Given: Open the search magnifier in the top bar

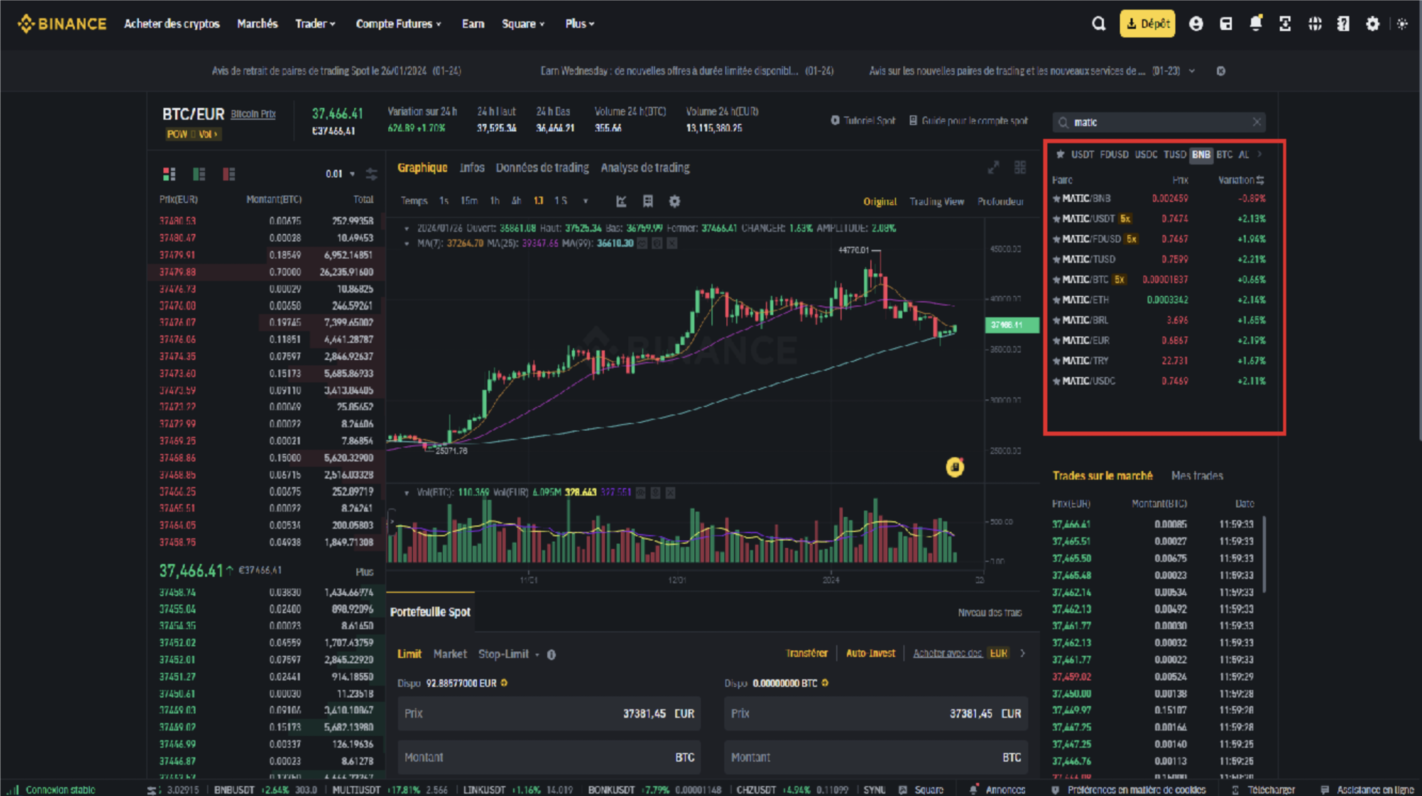Looking at the screenshot, I should point(1098,24).
